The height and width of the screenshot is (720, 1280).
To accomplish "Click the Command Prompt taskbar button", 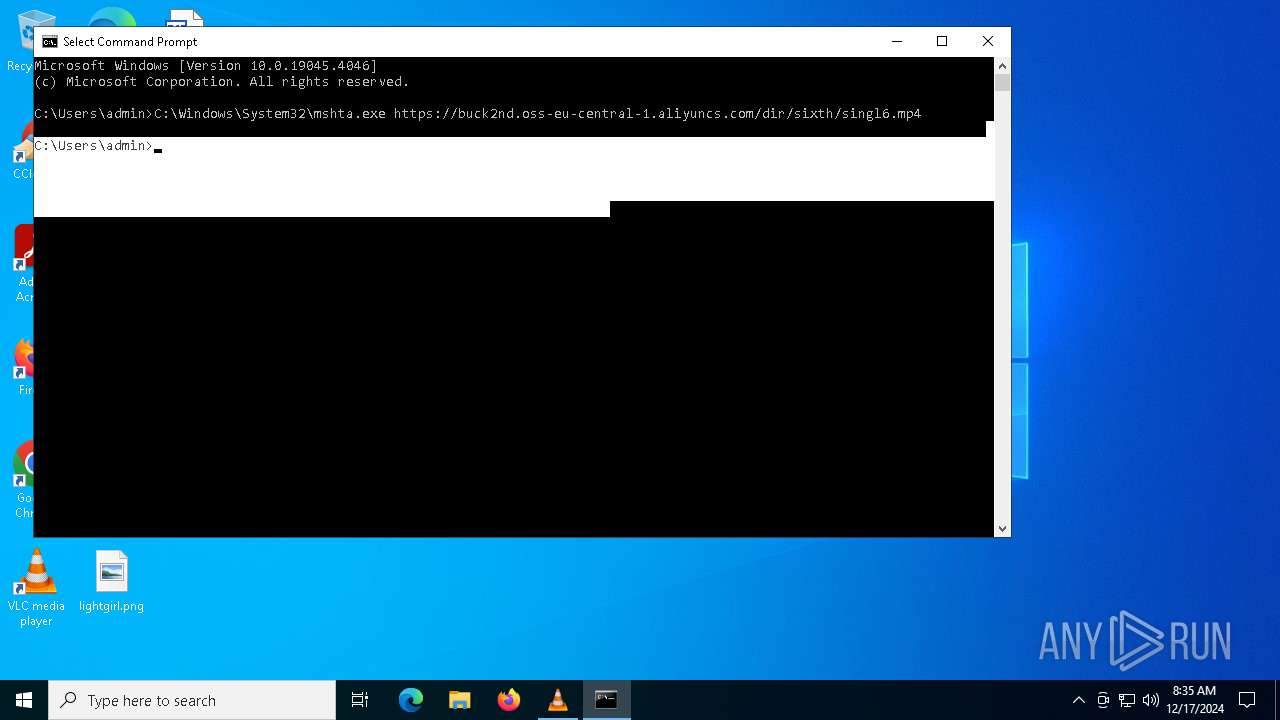I will (x=606, y=700).
